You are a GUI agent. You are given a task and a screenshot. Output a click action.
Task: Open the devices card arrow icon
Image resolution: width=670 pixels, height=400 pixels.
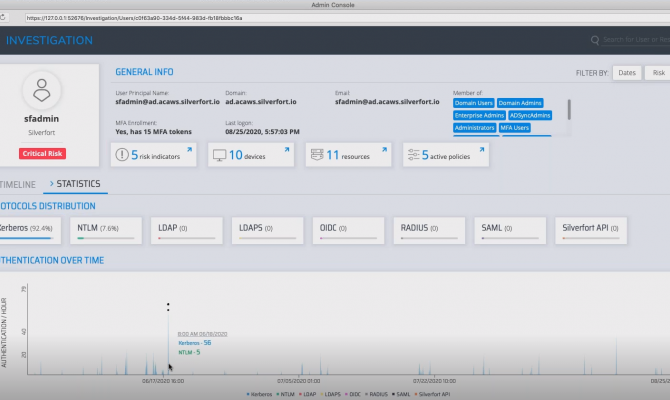tap(287, 150)
